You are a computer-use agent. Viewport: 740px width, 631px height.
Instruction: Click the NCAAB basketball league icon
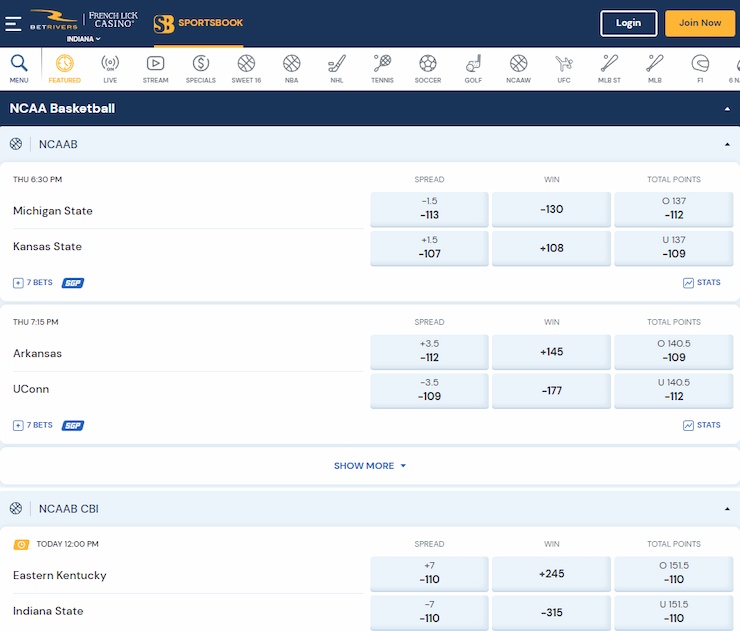point(16,144)
